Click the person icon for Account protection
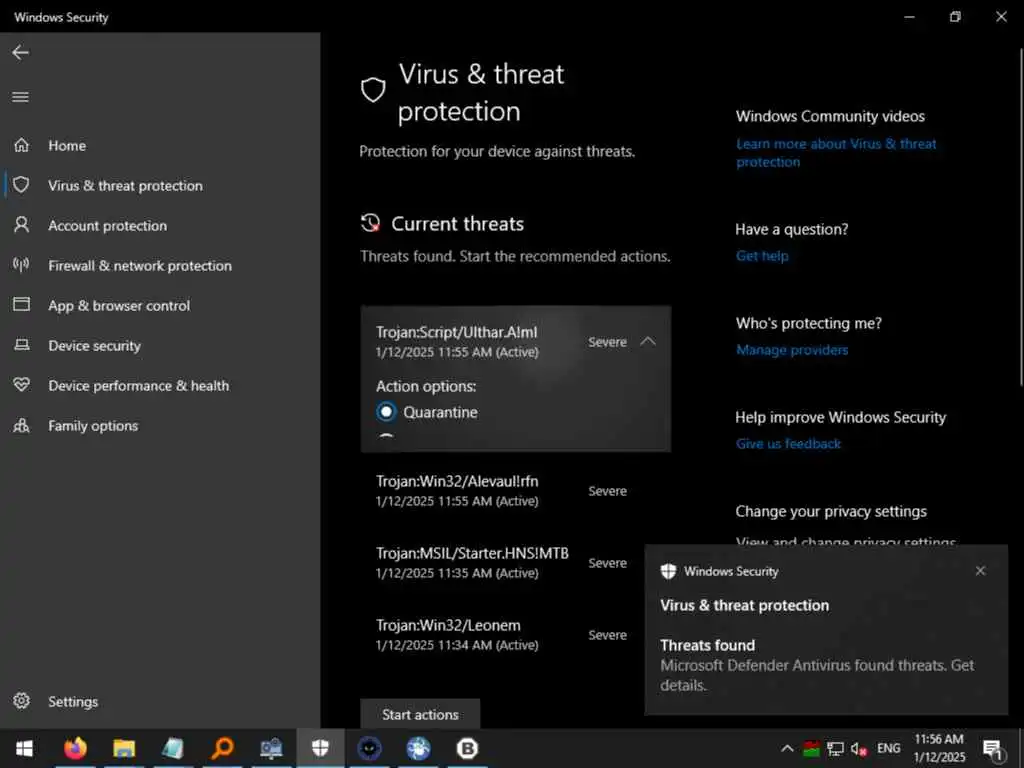The height and width of the screenshot is (768, 1024). point(22,225)
